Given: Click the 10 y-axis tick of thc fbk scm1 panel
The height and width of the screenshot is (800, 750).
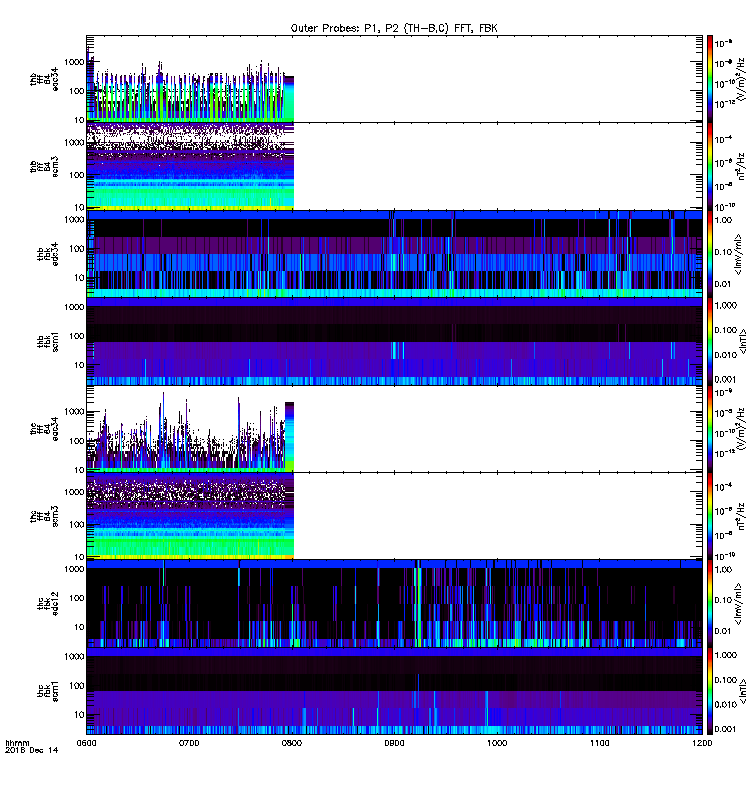Looking at the screenshot, I should pos(79,715).
